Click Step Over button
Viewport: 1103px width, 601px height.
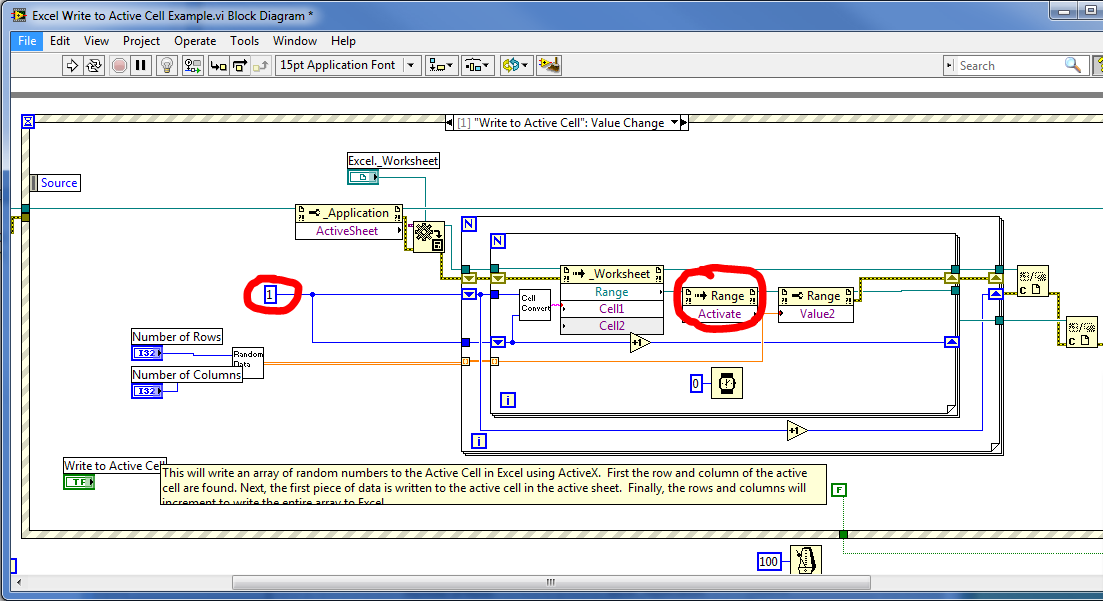tap(240, 65)
